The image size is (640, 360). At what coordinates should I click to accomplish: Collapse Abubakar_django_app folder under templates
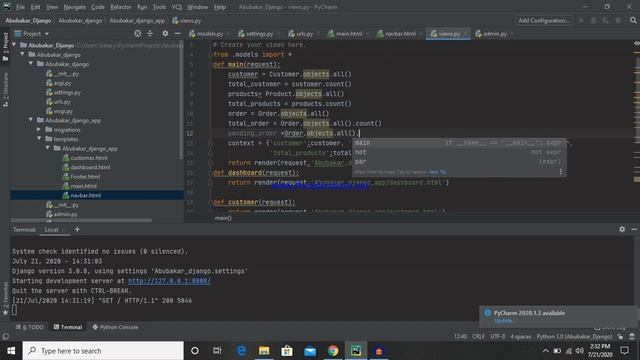click(x=48, y=148)
